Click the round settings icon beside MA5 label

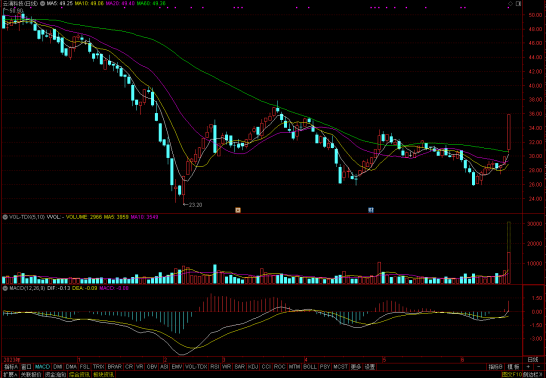(x=42, y=3)
